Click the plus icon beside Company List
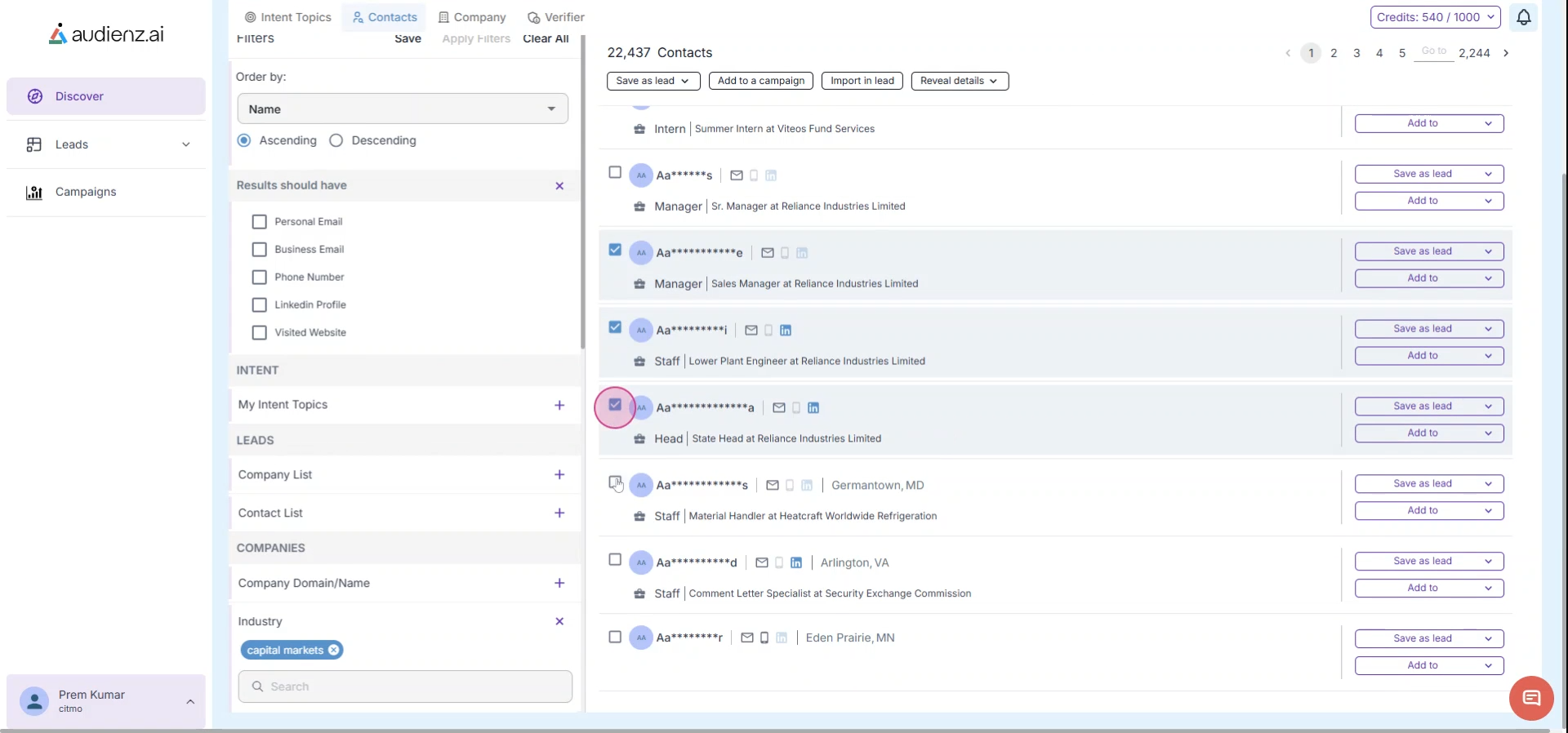 point(559,475)
